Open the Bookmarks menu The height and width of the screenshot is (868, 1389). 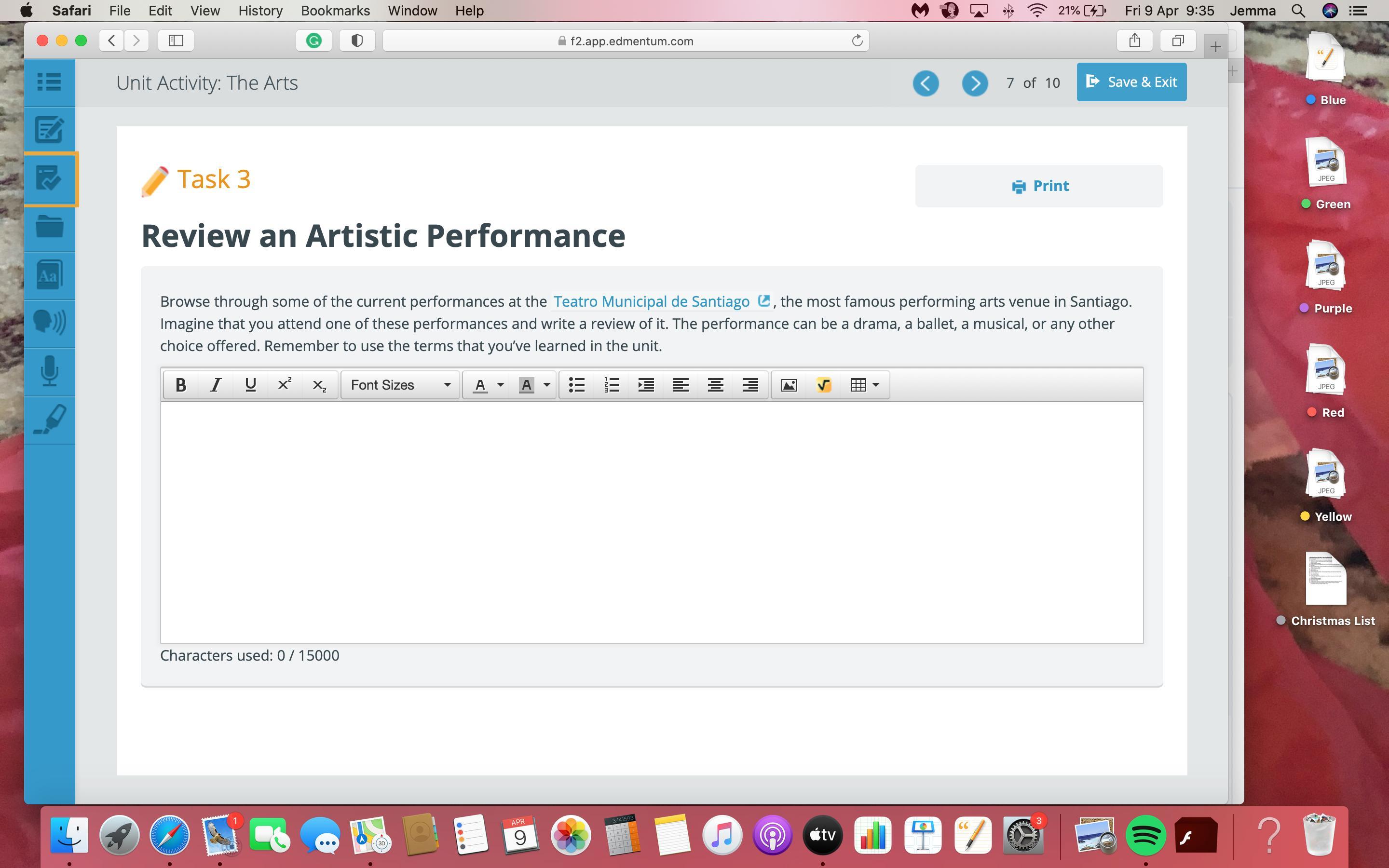point(335,11)
